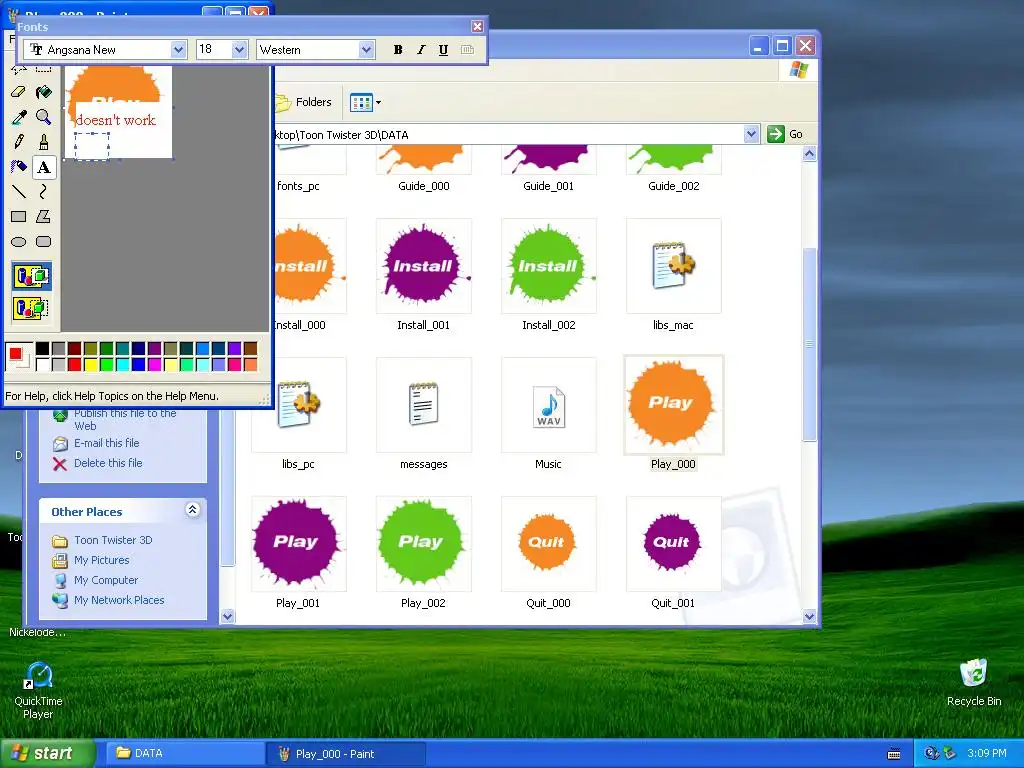The image size is (1024, 768).
Task: Open the Western script dropdown
Action: (x=366, y=50)
